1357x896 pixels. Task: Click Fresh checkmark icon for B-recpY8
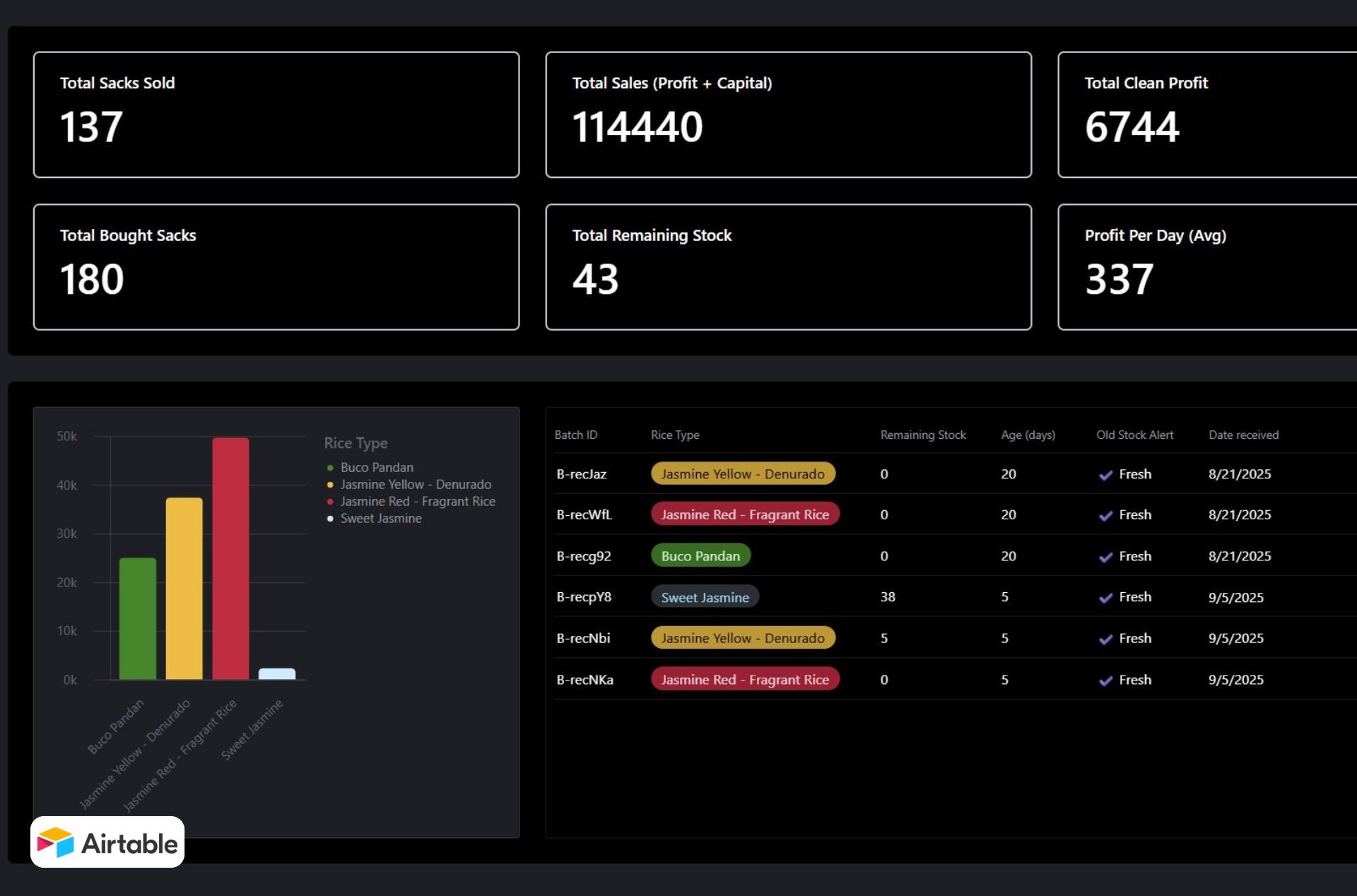1105,598
